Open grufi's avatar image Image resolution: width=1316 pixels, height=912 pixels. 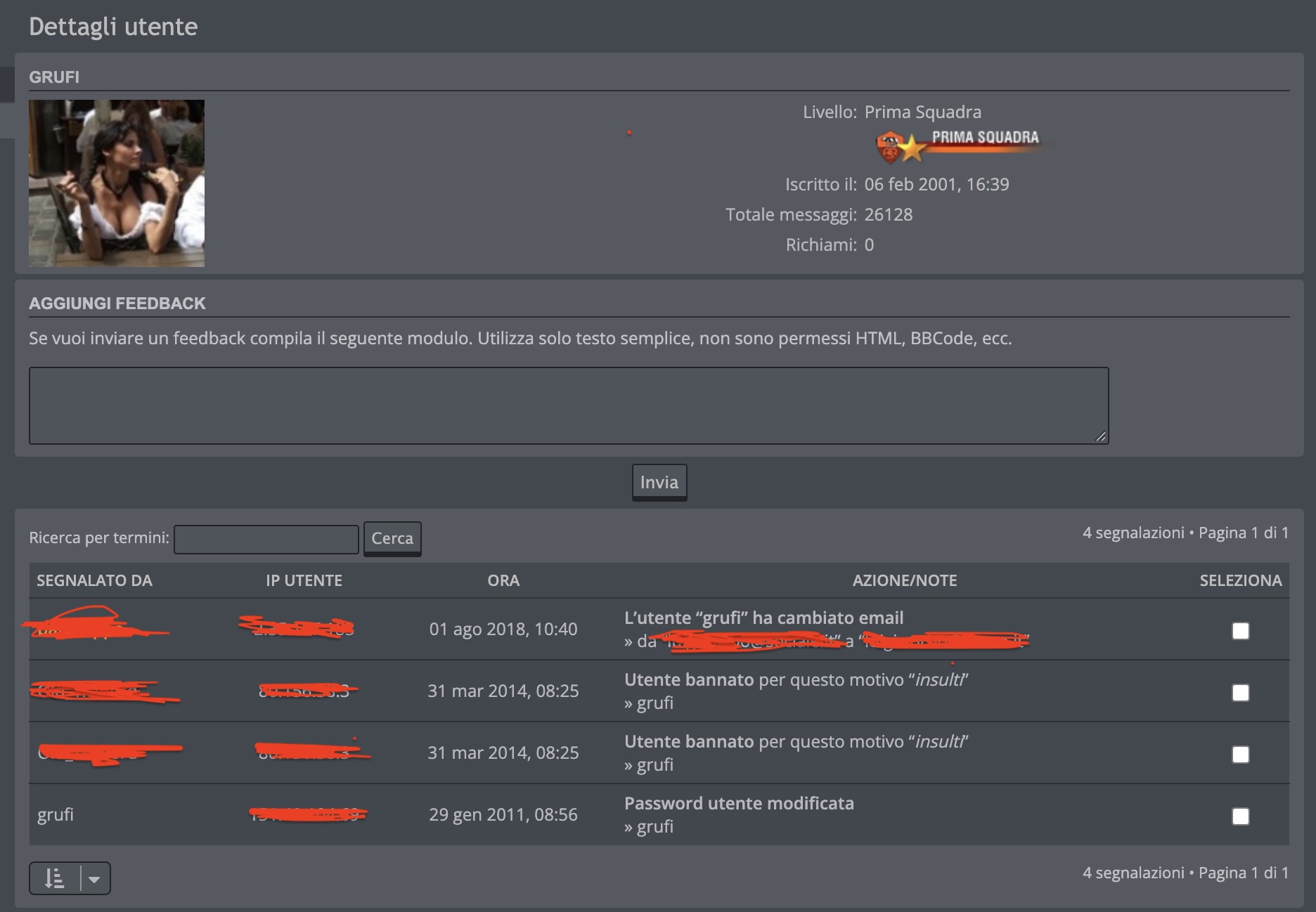(117, 183)
